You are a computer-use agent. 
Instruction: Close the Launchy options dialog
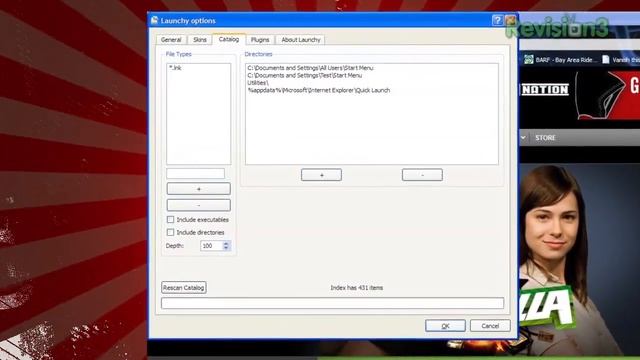point(510,20)
